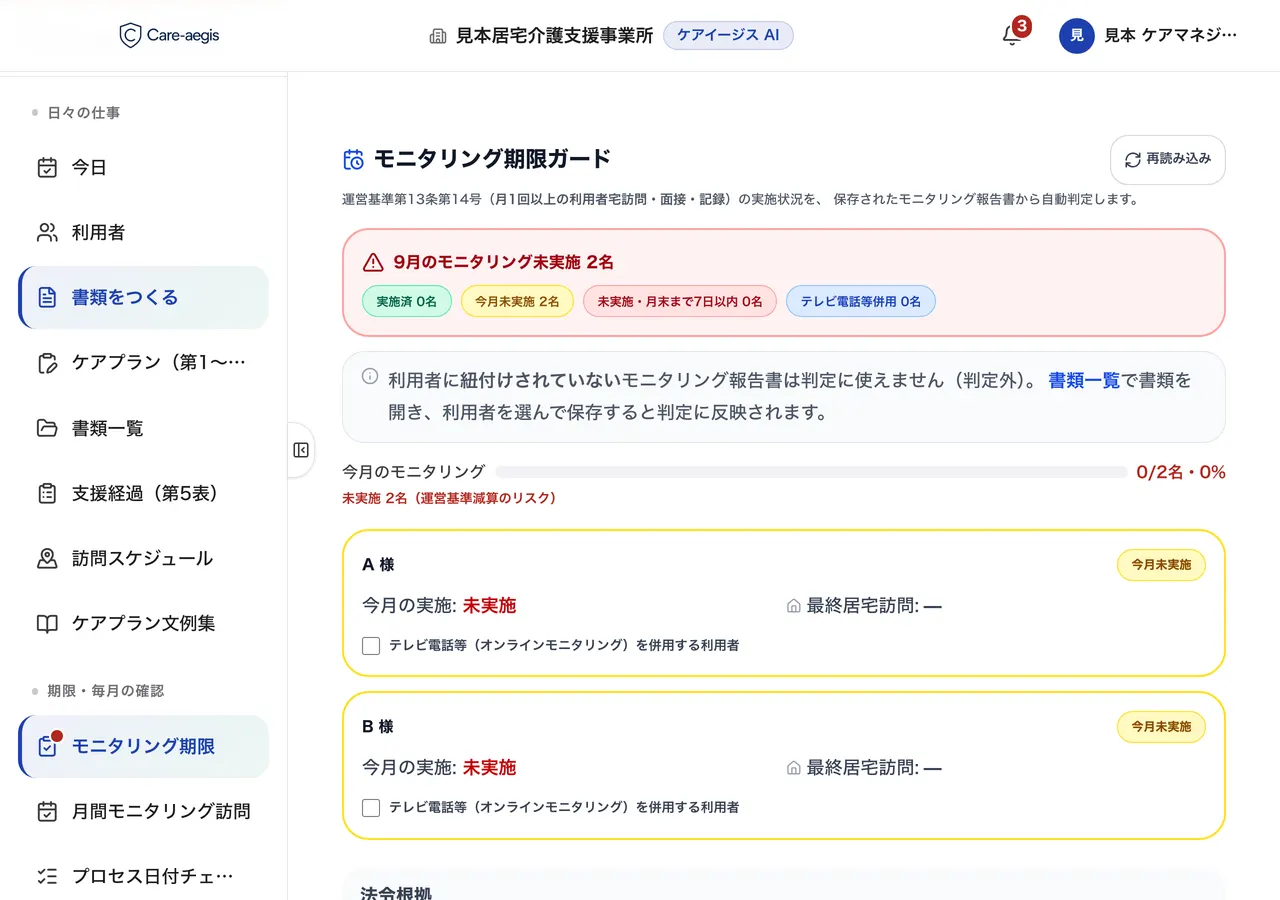
Task: Click the 今月未実施 badge on B 様 card
Action: point(1161,727)
